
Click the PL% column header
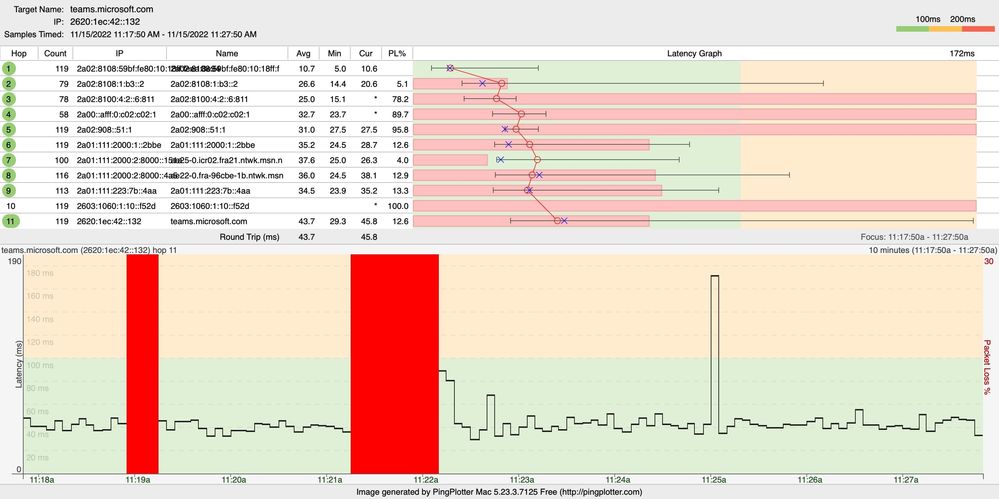click(398, 54)
